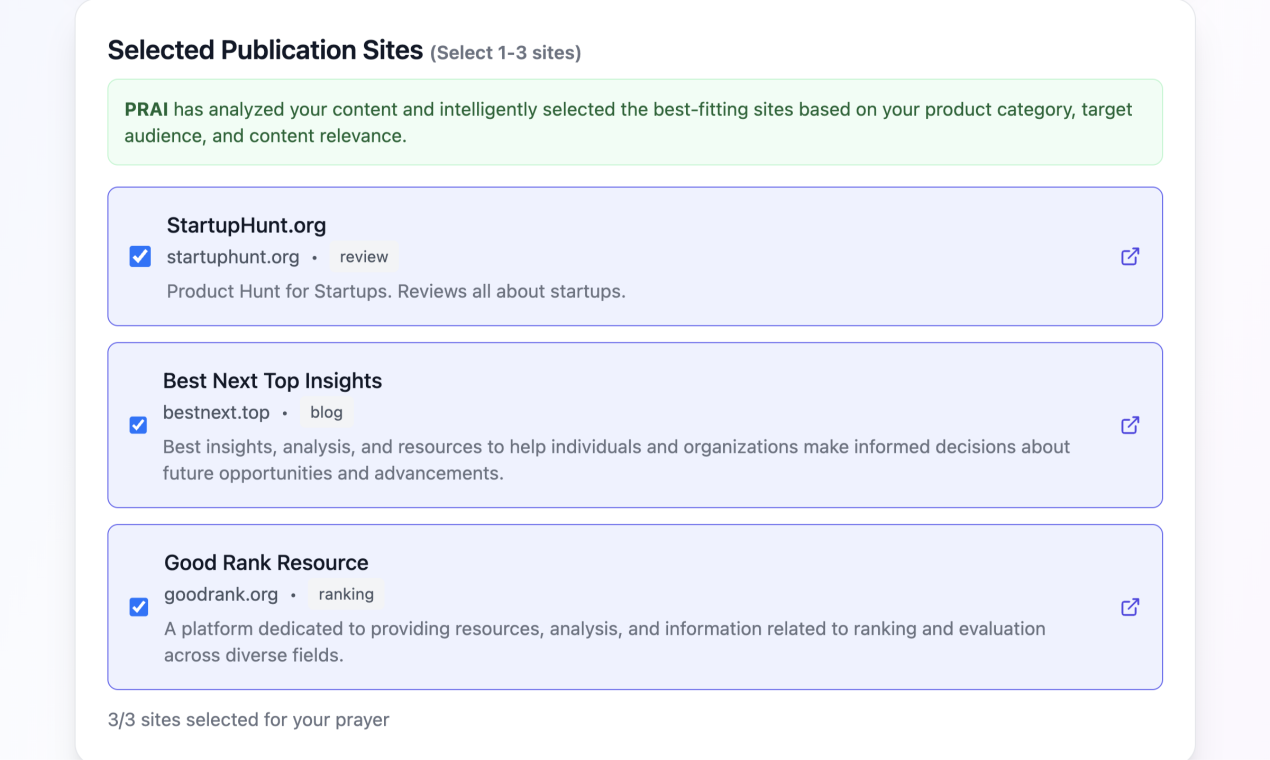1270x760 pixels.
Task: Click the startuphunt.org domain text
Action: (x=233, y=257)
